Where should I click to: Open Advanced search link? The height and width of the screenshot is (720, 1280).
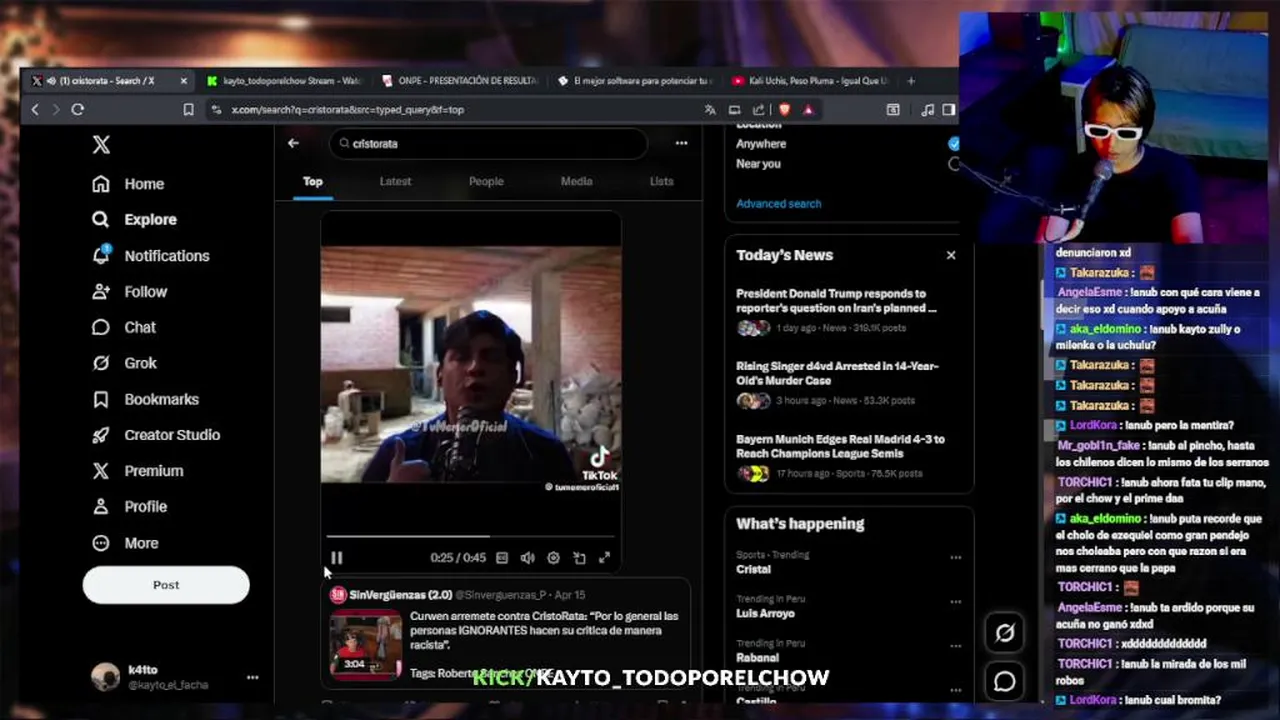click(779, 204)
